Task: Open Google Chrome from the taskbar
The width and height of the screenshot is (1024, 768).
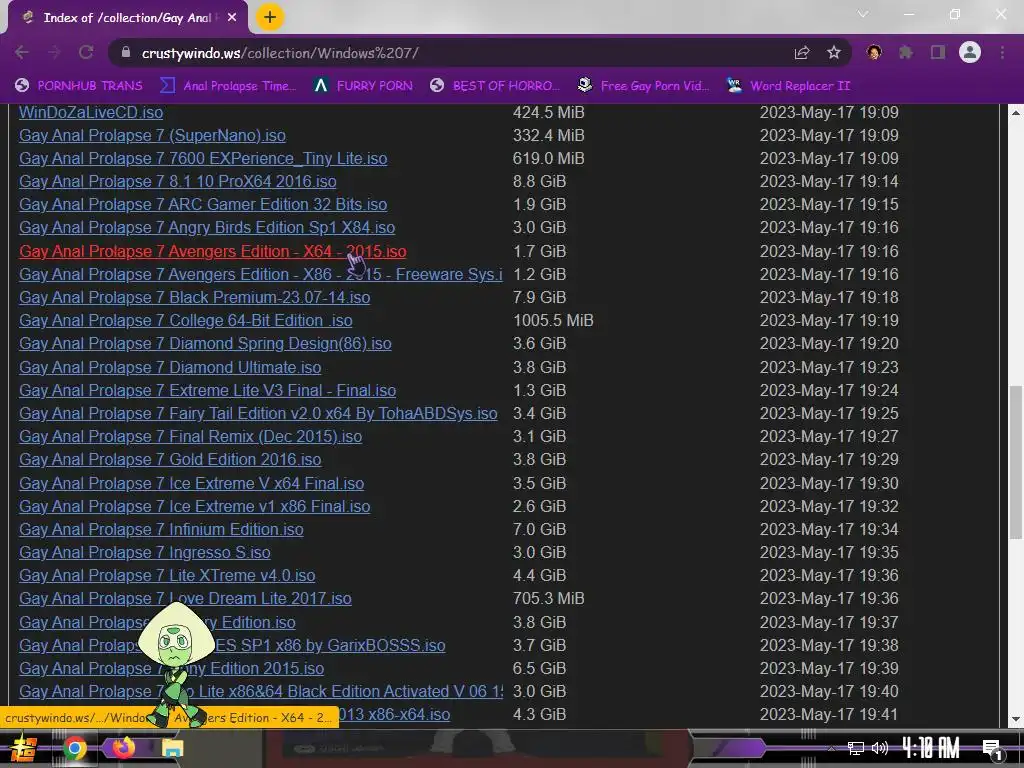Action: (x=75, y=748)
